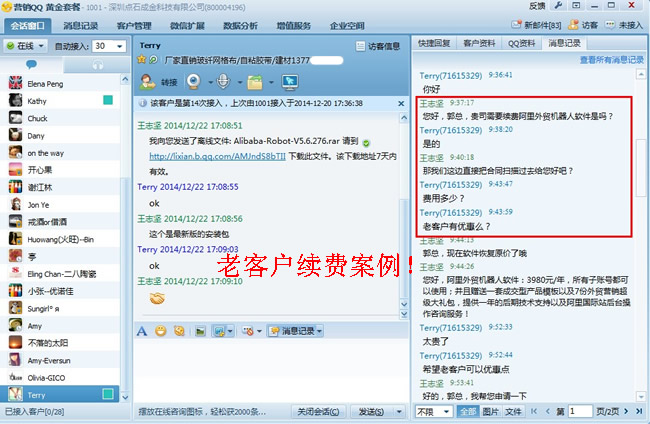Viewport: 650px width, 424px height.
Task: Go to last page of records
Action: [x=639, y=411]
